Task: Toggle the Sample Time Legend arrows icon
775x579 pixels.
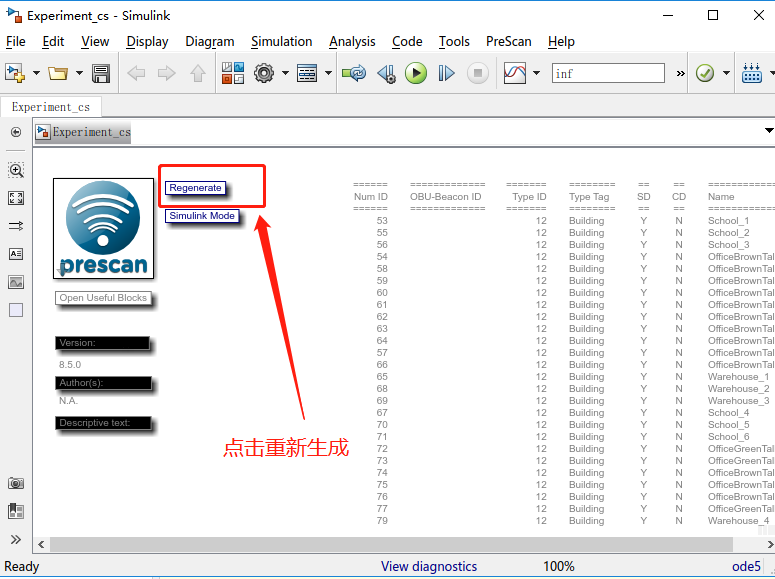Action: [x=16, y=226]
